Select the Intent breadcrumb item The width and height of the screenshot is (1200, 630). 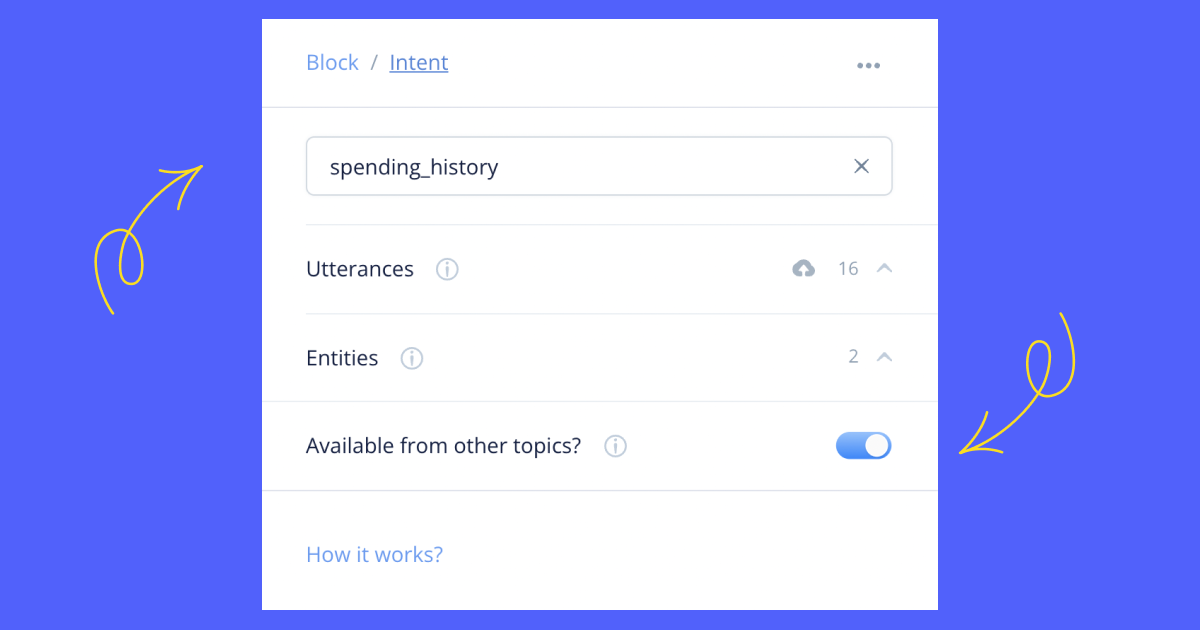pos(418,62)
